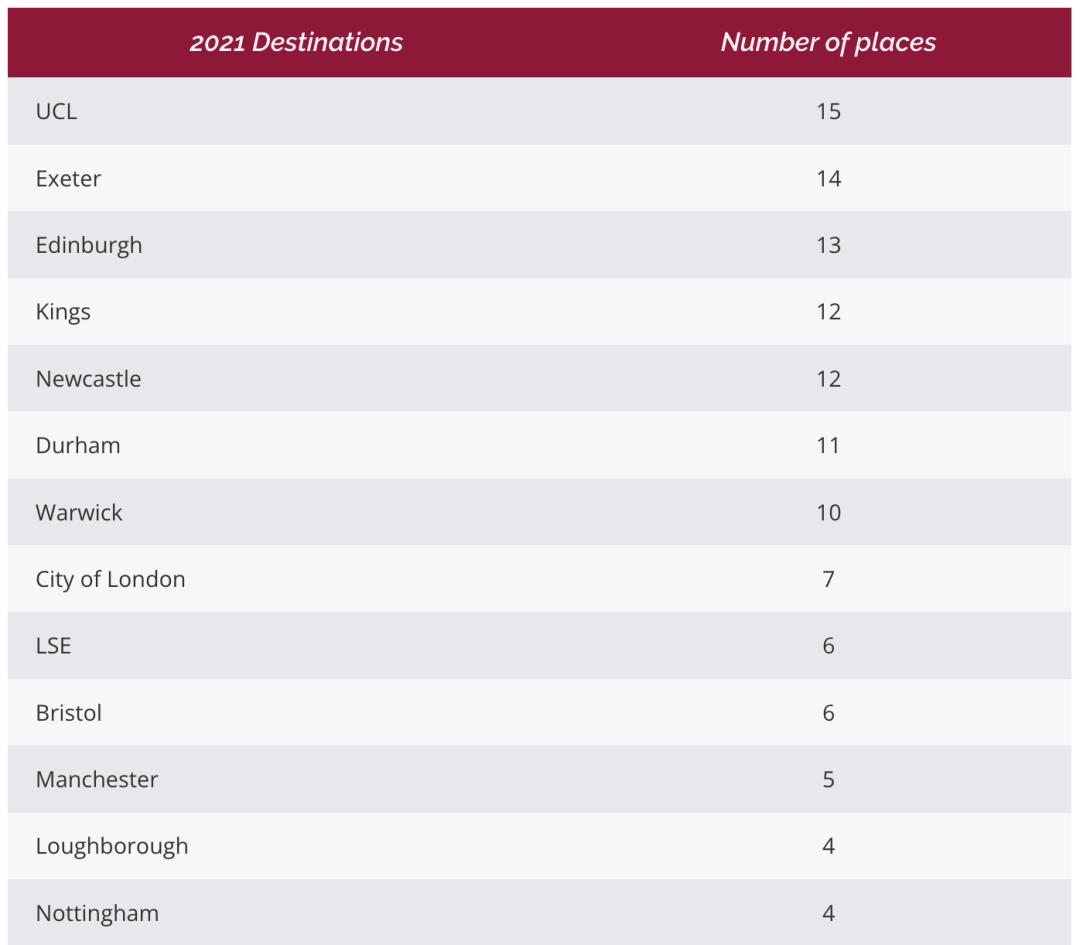The height and width of the screenshot is (945, 1080).
Task: Select the value 14 beside Exeter
Action: tap(828, 178)
